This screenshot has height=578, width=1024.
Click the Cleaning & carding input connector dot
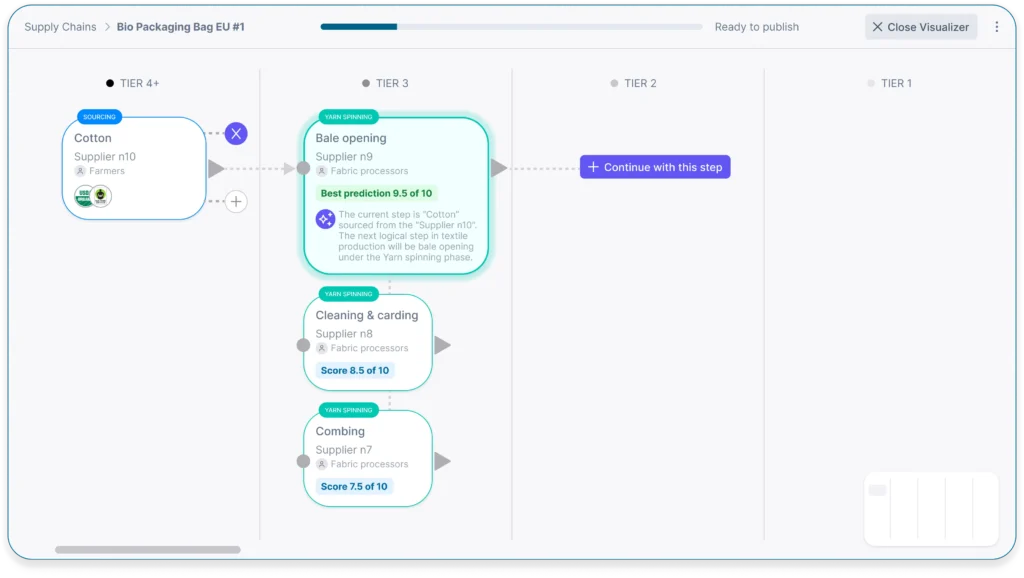point(303,345)
